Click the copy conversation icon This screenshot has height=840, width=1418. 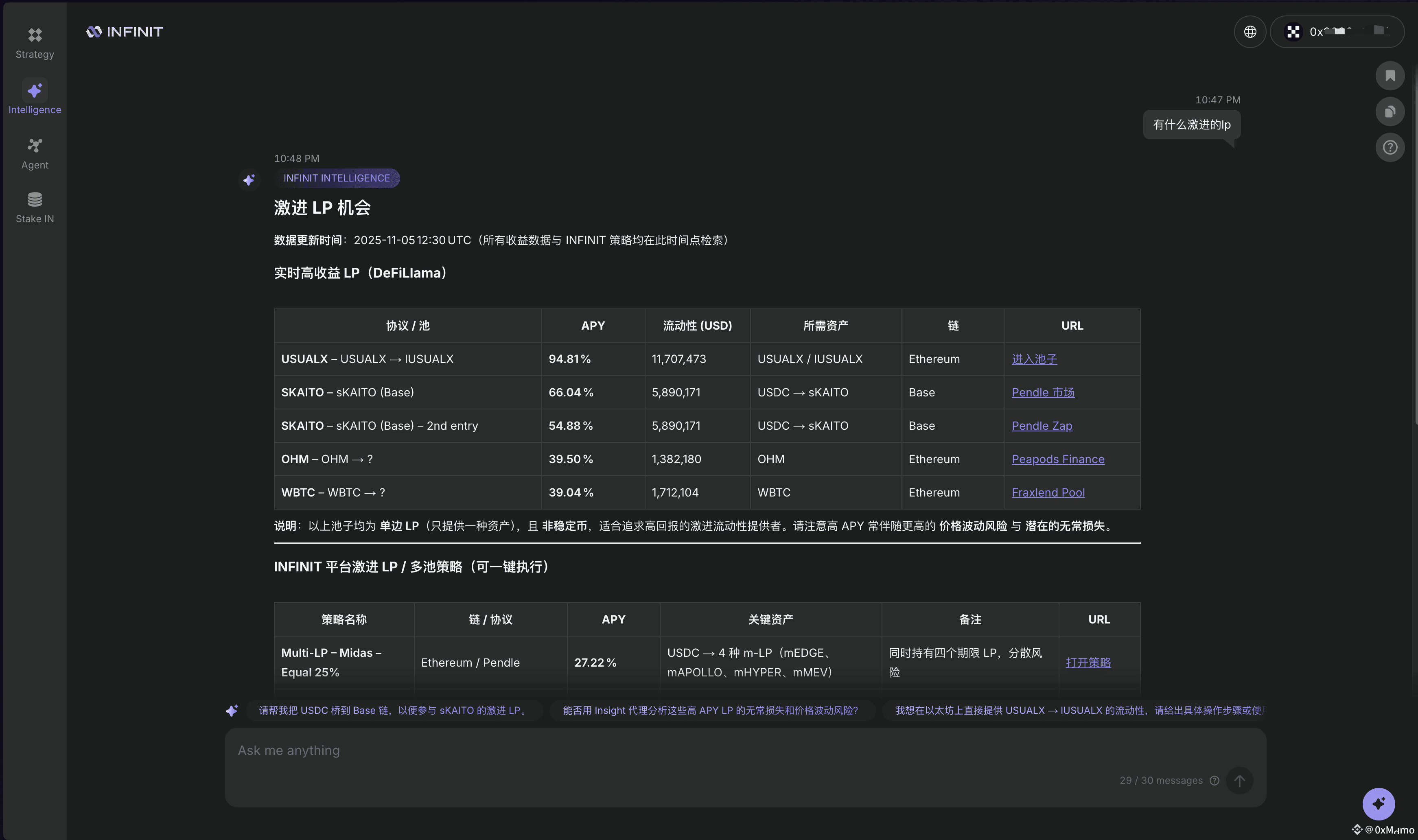click(1390, 112)
